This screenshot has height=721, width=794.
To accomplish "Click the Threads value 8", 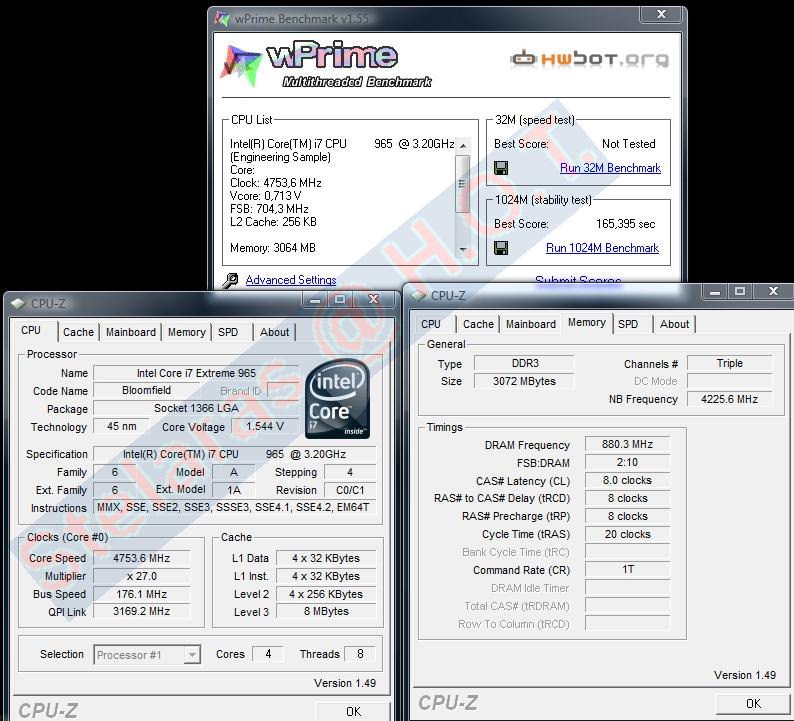I will 360,654.
